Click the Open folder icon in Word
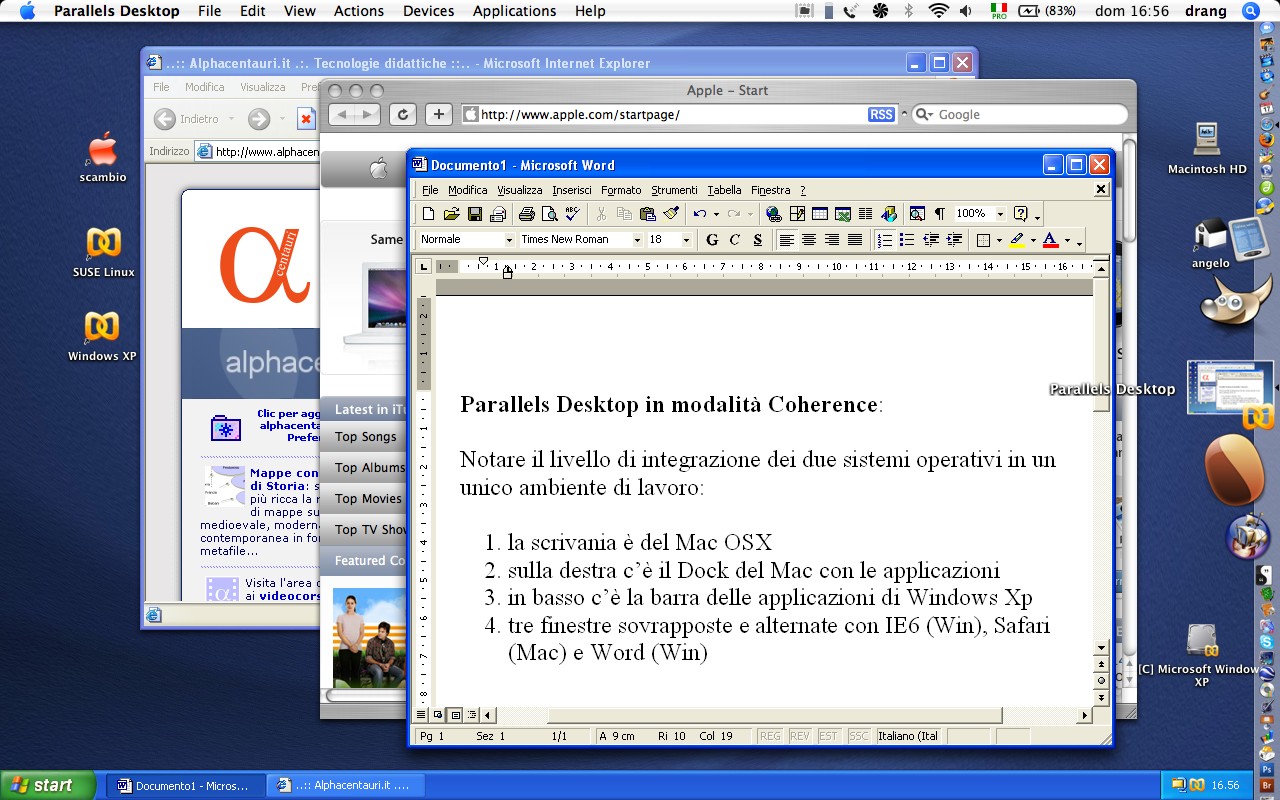Screen dimensions: 1280x800 click(x=452, y=214)
